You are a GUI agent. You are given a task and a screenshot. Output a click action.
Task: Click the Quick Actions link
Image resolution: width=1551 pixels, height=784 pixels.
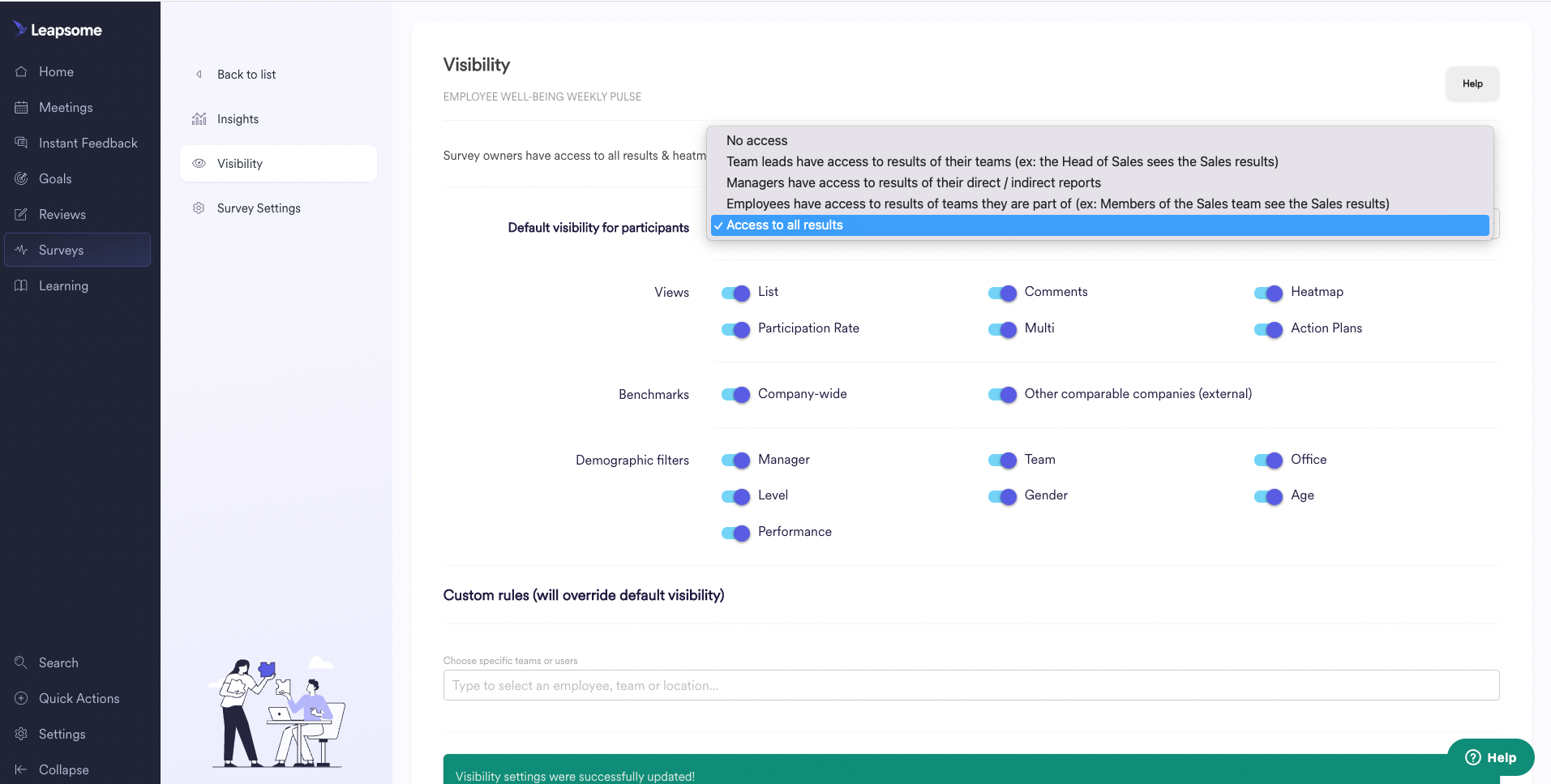coord(79,698)
